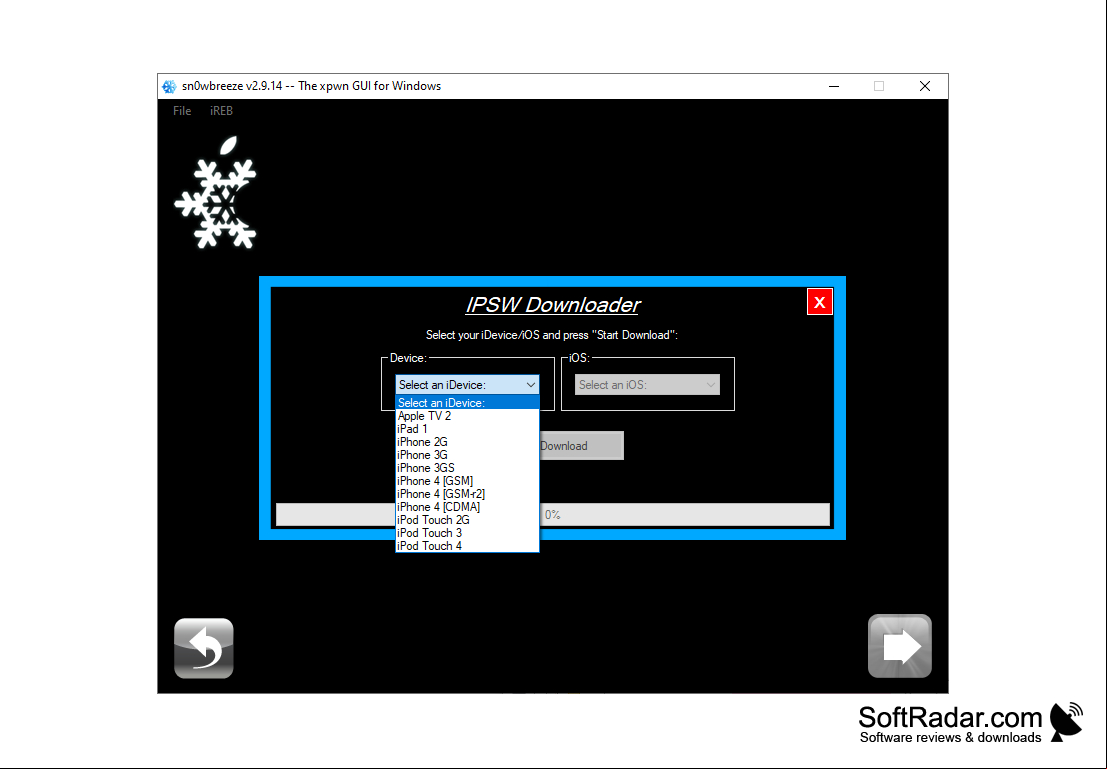
Task: Select the highlighted 'Select an iDevice:' entry
Action: [x=467, y=403]
